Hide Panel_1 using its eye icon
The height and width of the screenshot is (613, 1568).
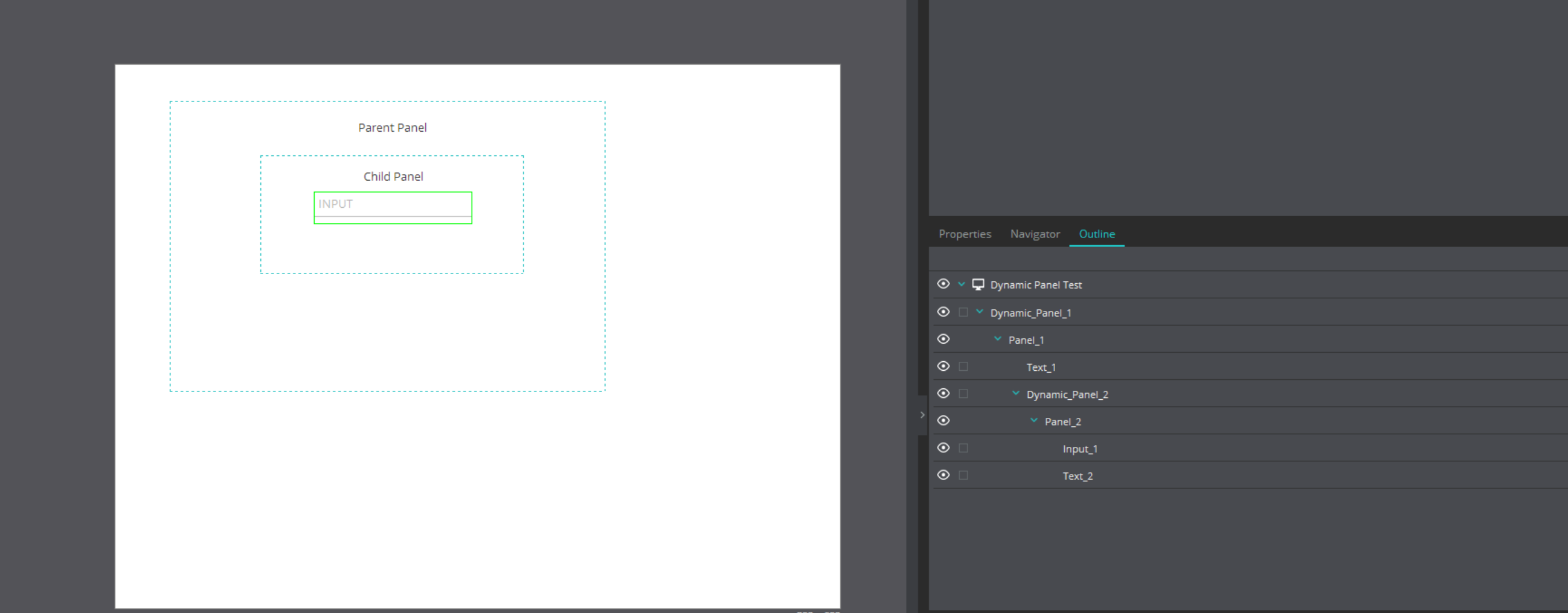[x=943, y=339]
